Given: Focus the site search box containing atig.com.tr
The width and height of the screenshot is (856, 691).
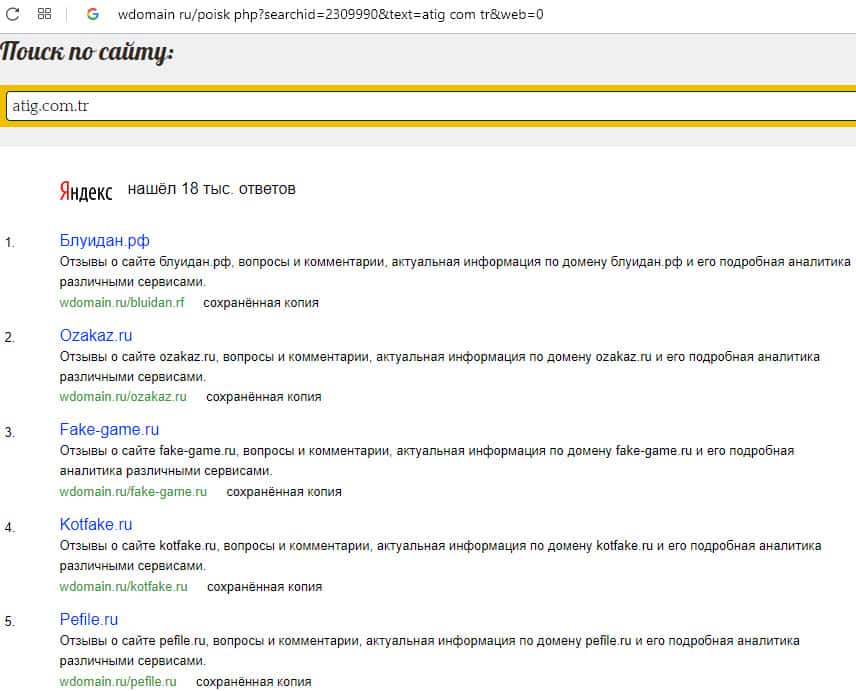Looking at the screenshot, I should coord(431,106).
